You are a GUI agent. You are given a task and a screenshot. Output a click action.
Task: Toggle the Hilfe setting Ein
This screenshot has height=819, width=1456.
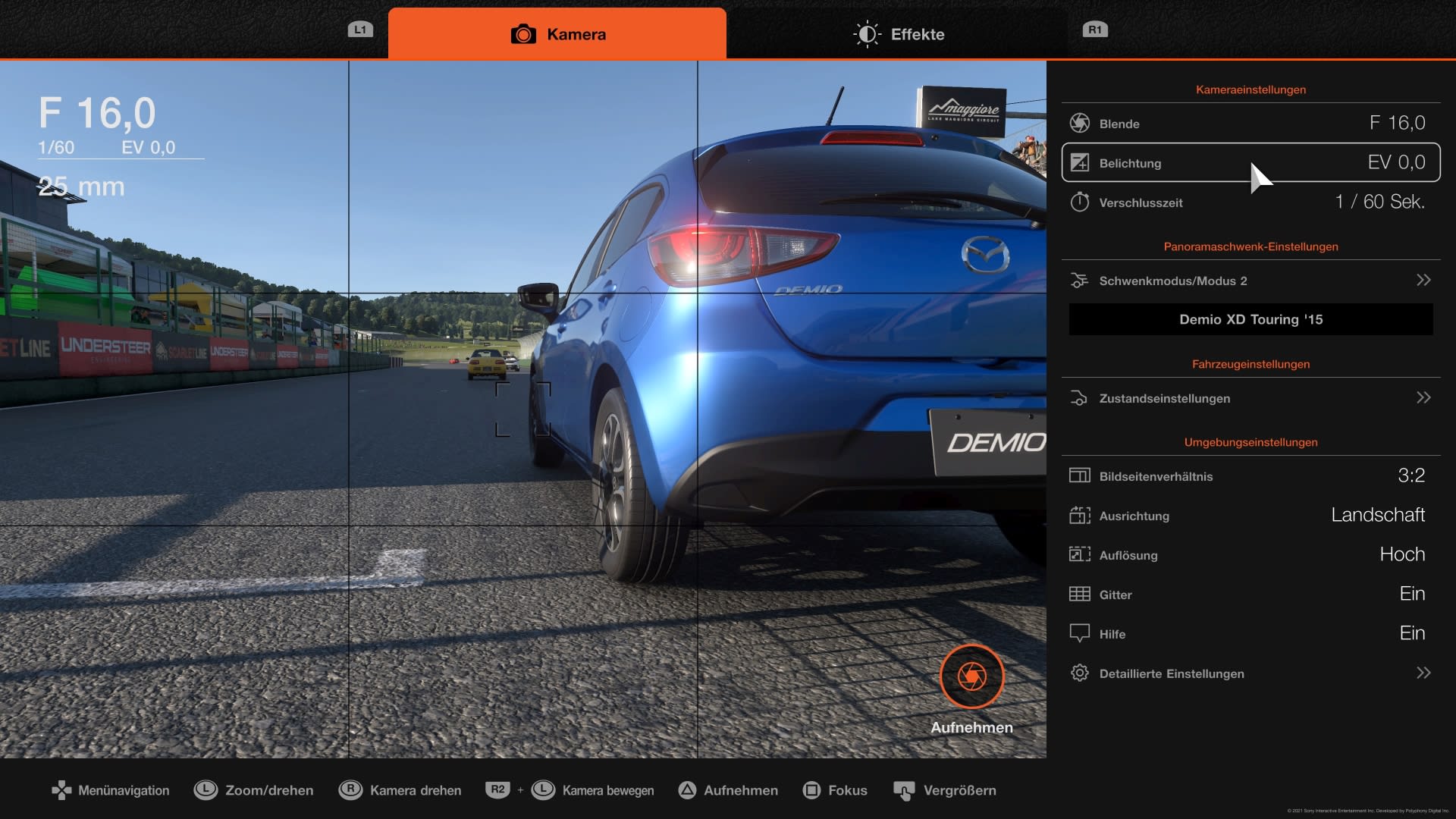click(x=1411, y=633)
